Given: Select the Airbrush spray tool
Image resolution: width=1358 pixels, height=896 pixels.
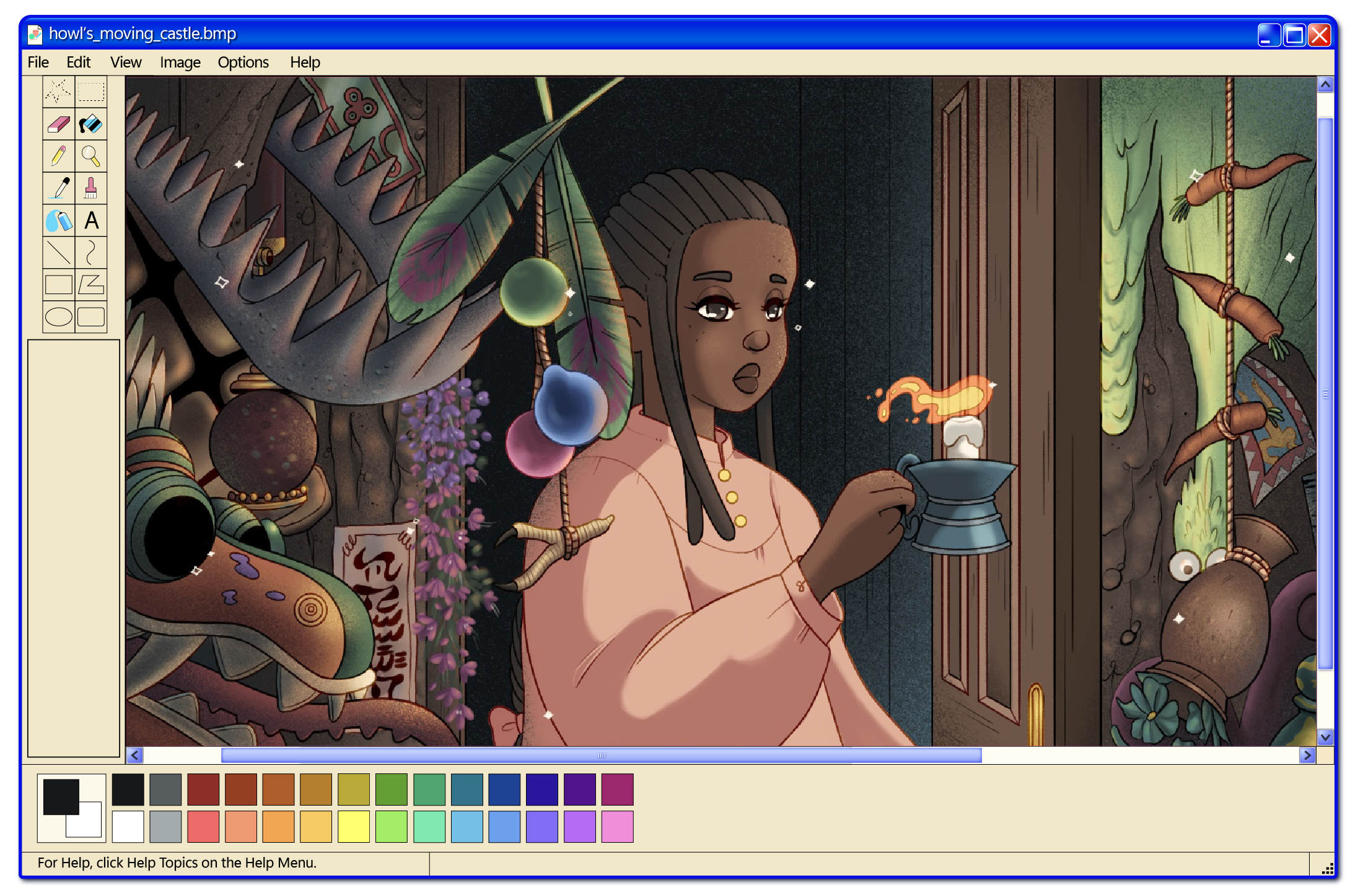Looking at the screenshot, I should (59, 220).
